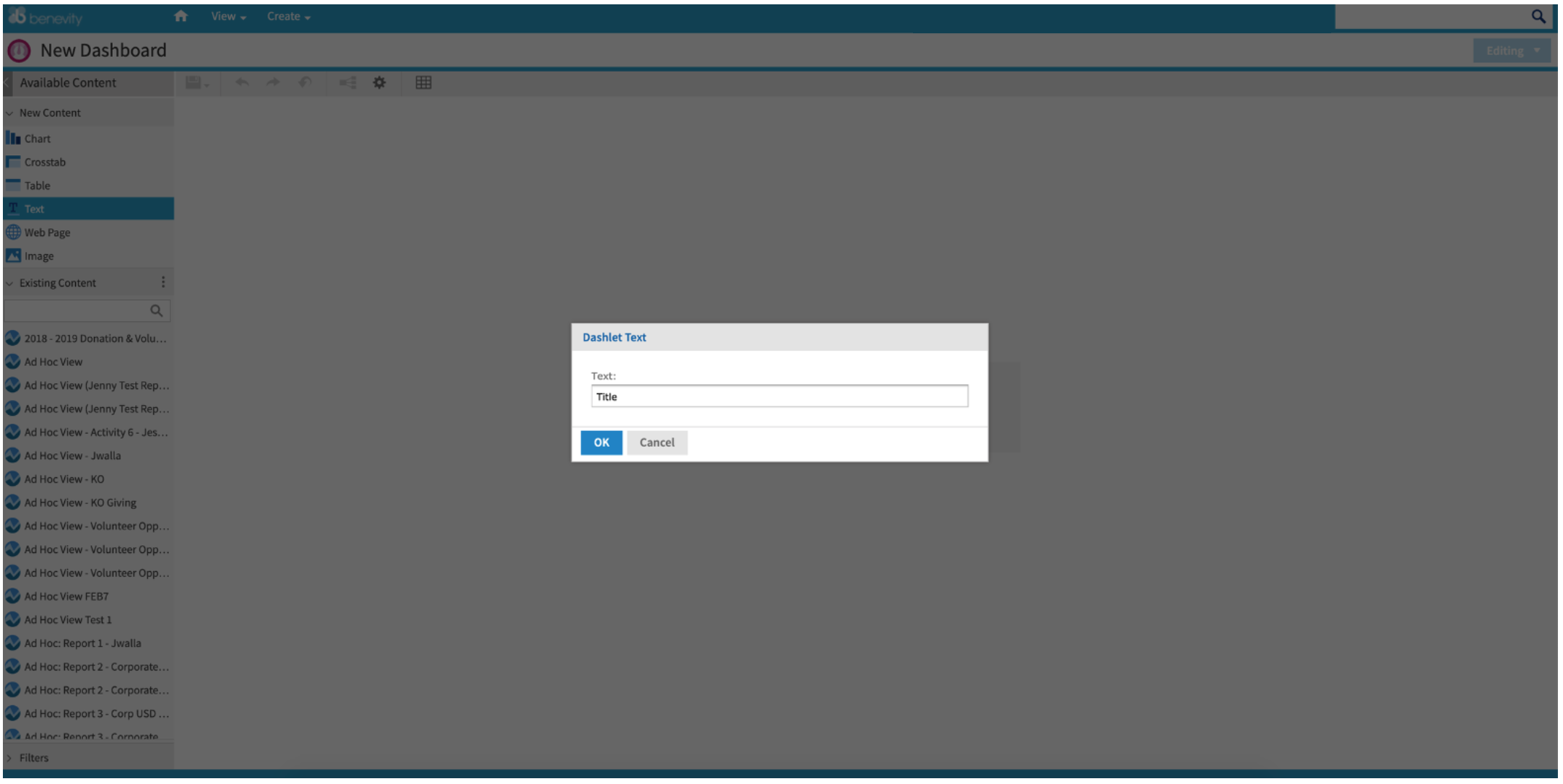Click the Cancel button

point(657,443)
